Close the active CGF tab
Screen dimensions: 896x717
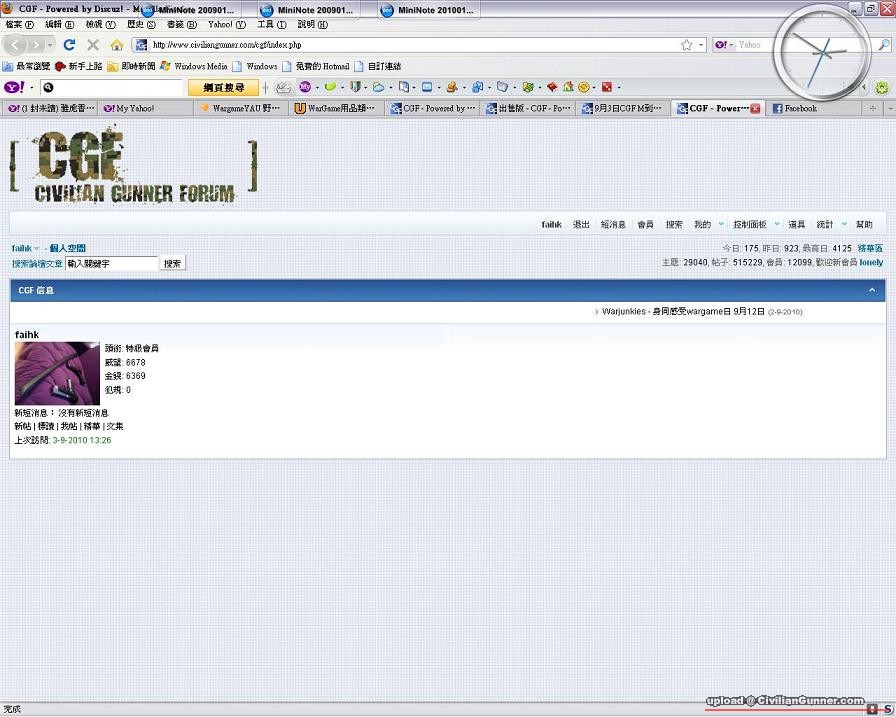point(755,108)
